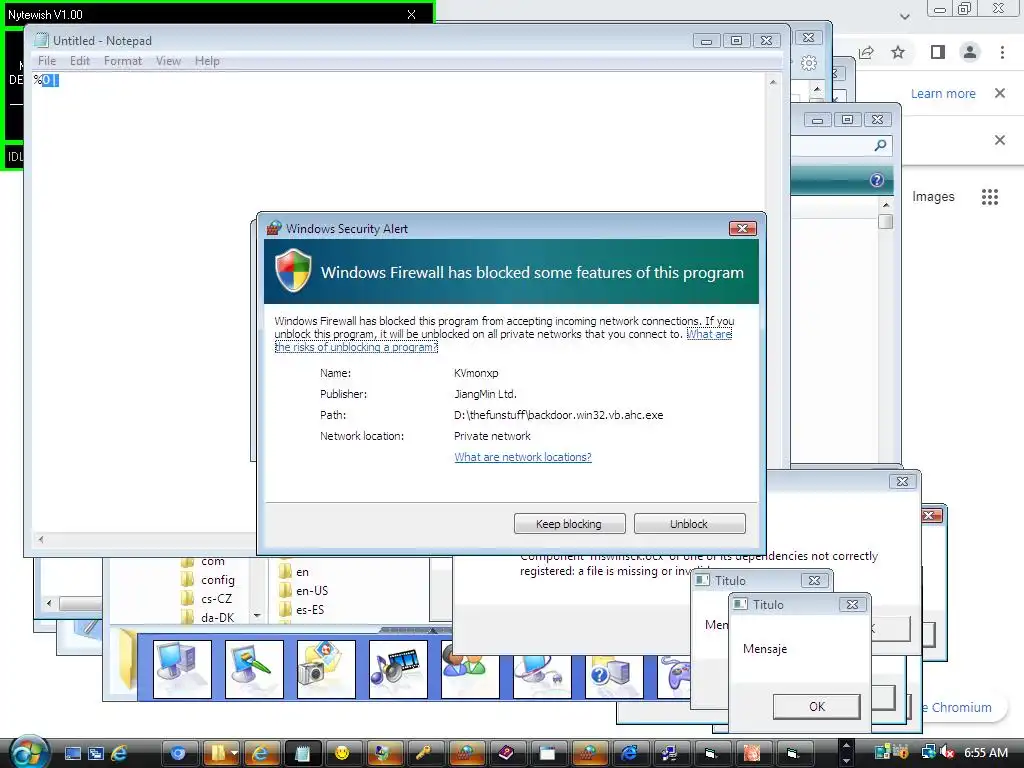Image resolution: width=1024 pixels, height=768 pixels.
Task: Open Notepad's File menu
Action: (x=47, y=61)
